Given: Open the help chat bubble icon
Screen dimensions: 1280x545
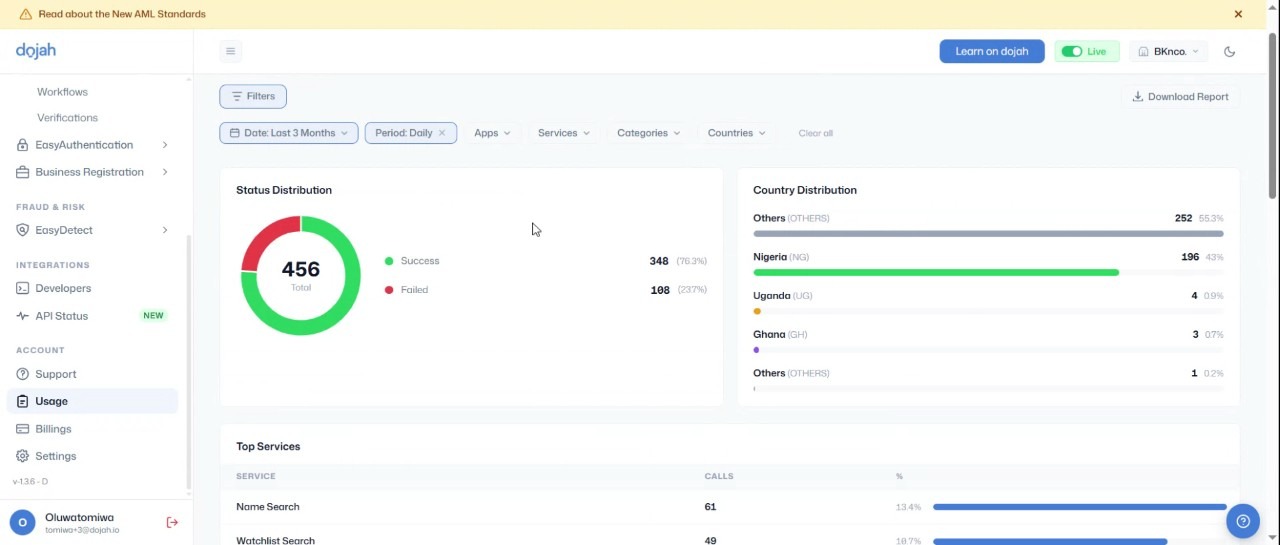Looking at the screenshot, I should 1243,521.
